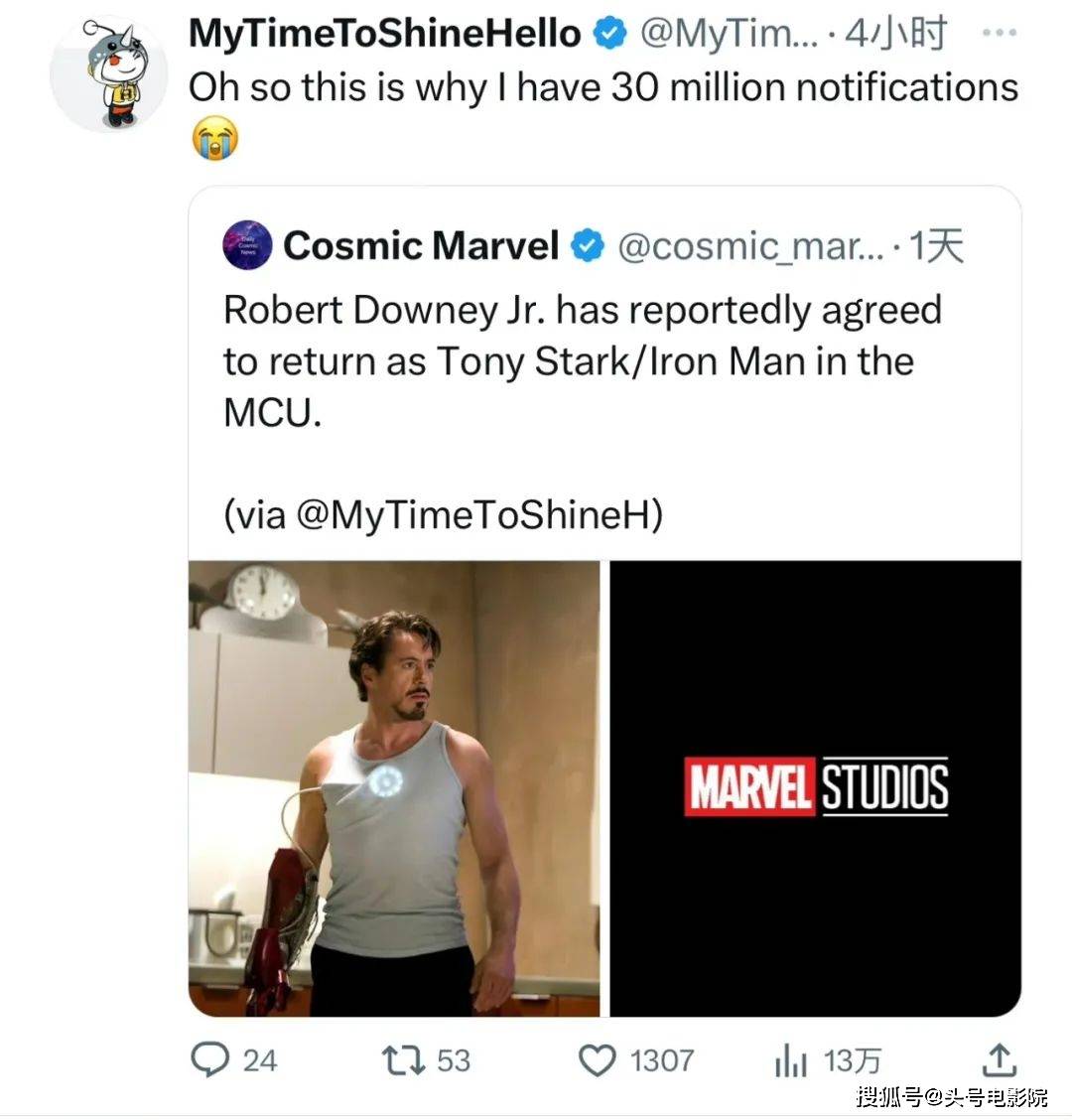Click the share upload icon
Screen dimensions: 1072x1120
999,1060
